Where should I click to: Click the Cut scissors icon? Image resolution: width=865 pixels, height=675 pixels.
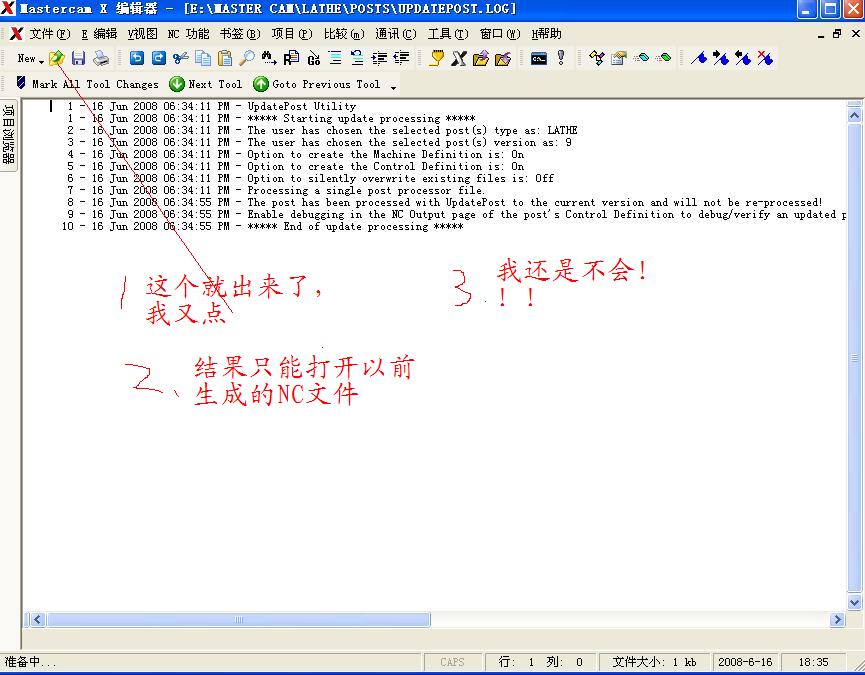[x=180, y=58]
